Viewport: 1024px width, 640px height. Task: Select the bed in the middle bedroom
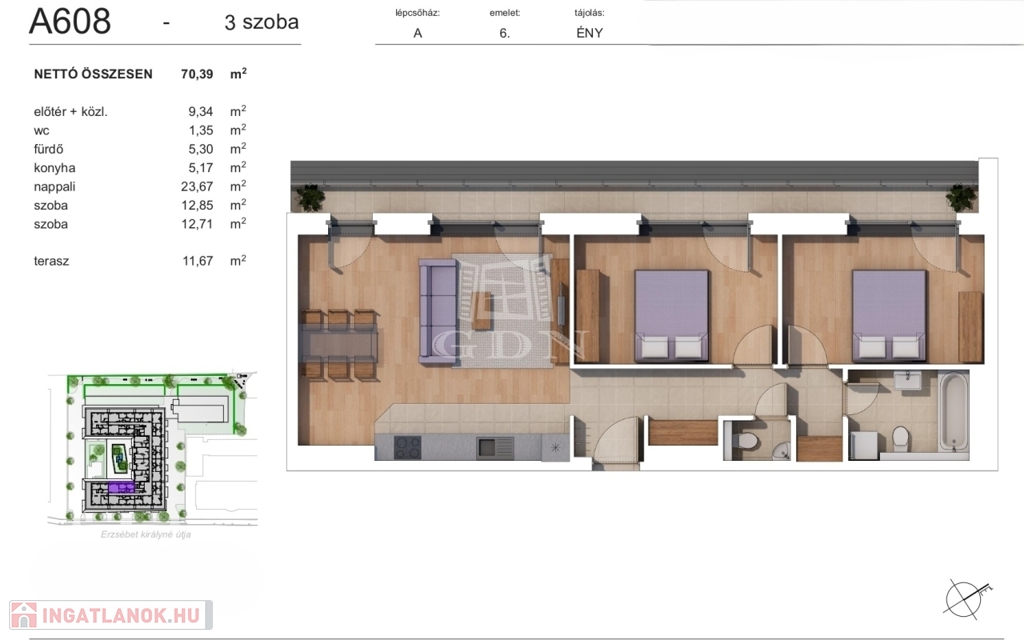(672, 315)
